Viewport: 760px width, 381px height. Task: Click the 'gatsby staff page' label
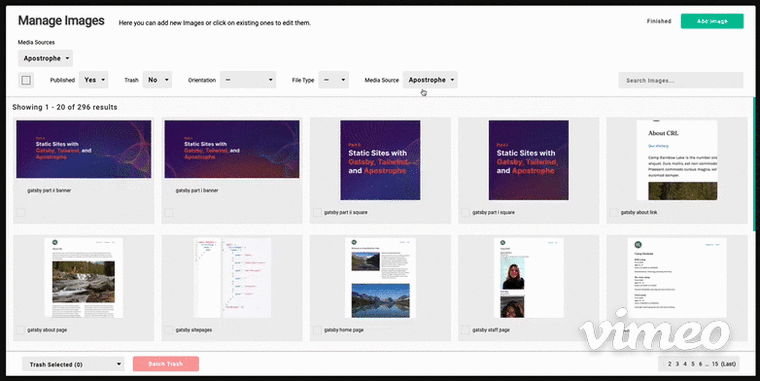[491, 330]
